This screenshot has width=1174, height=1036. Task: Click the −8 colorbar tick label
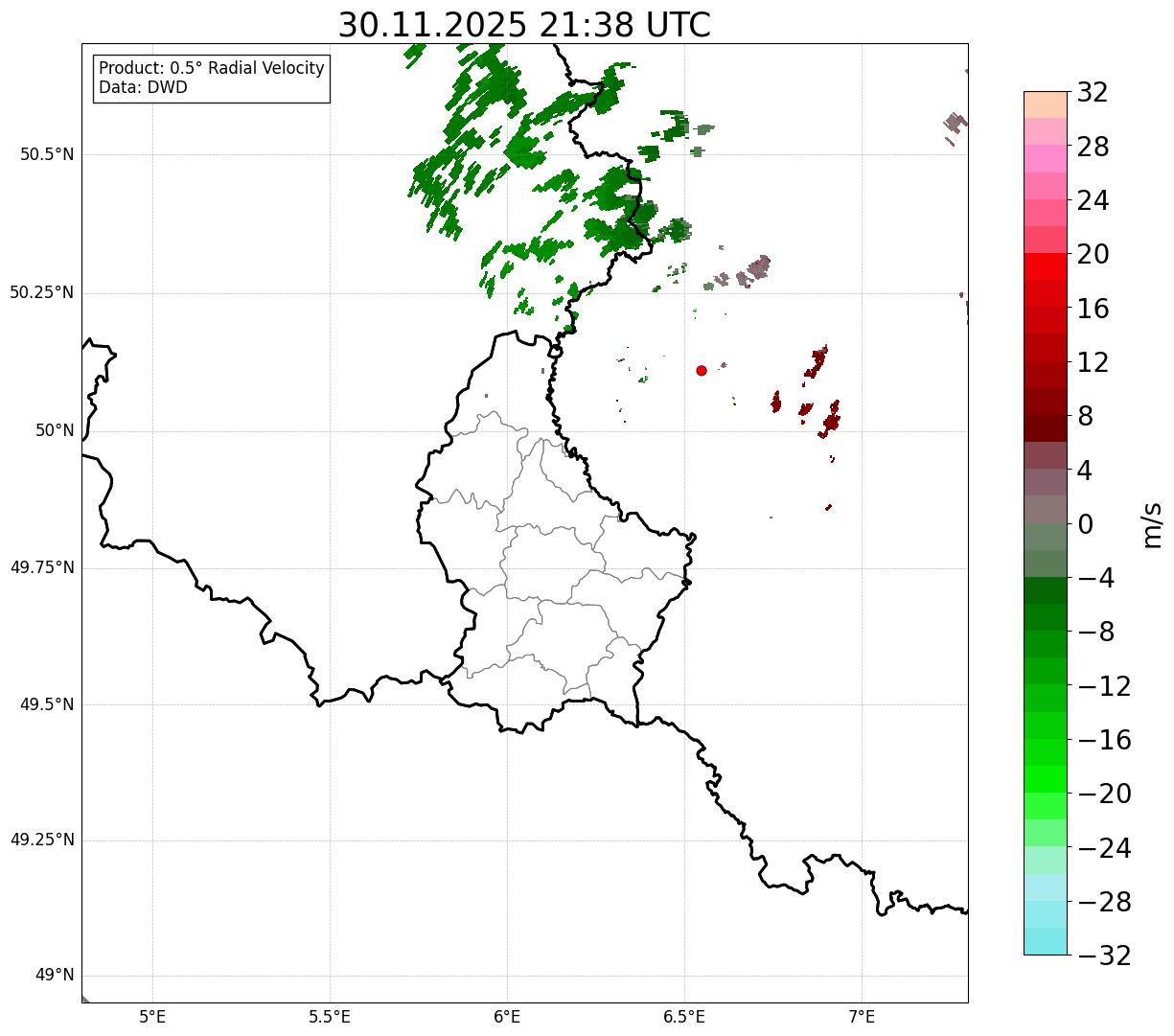coord(1096,633)
